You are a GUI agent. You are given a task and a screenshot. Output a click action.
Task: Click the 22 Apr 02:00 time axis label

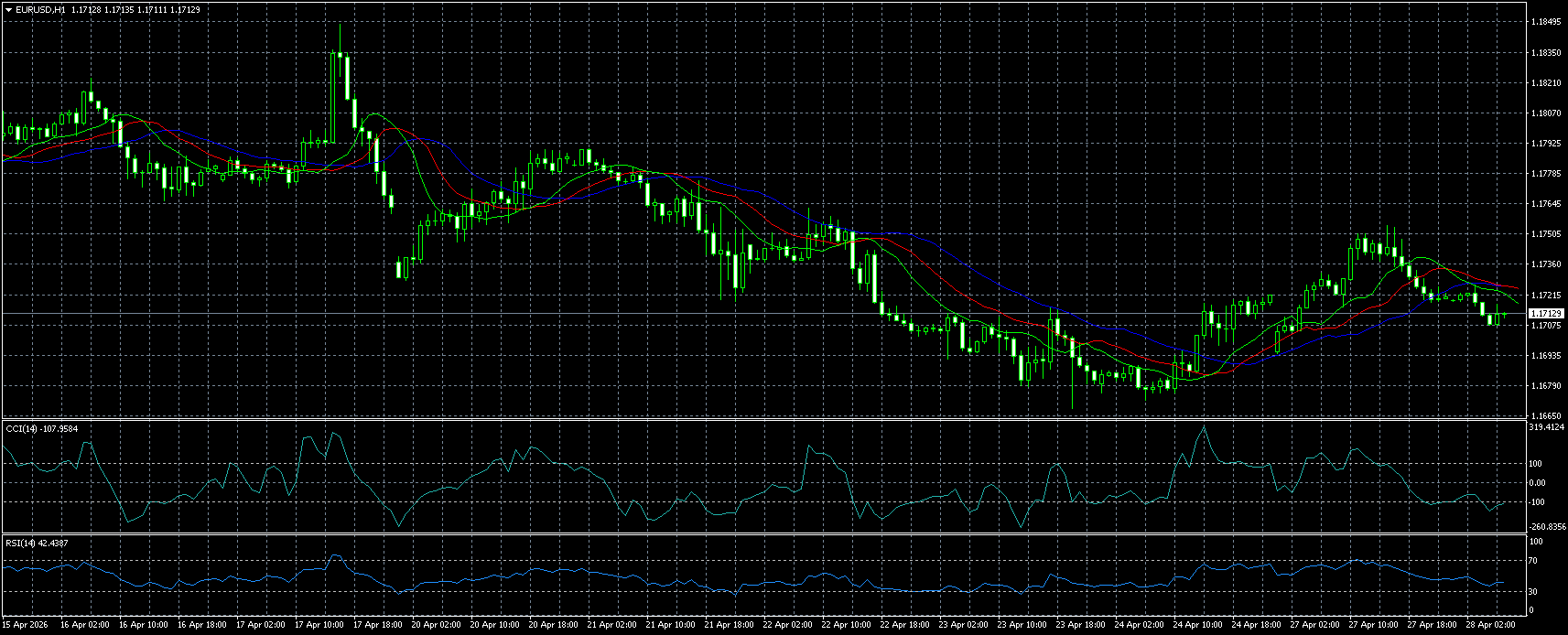point(788,625)
